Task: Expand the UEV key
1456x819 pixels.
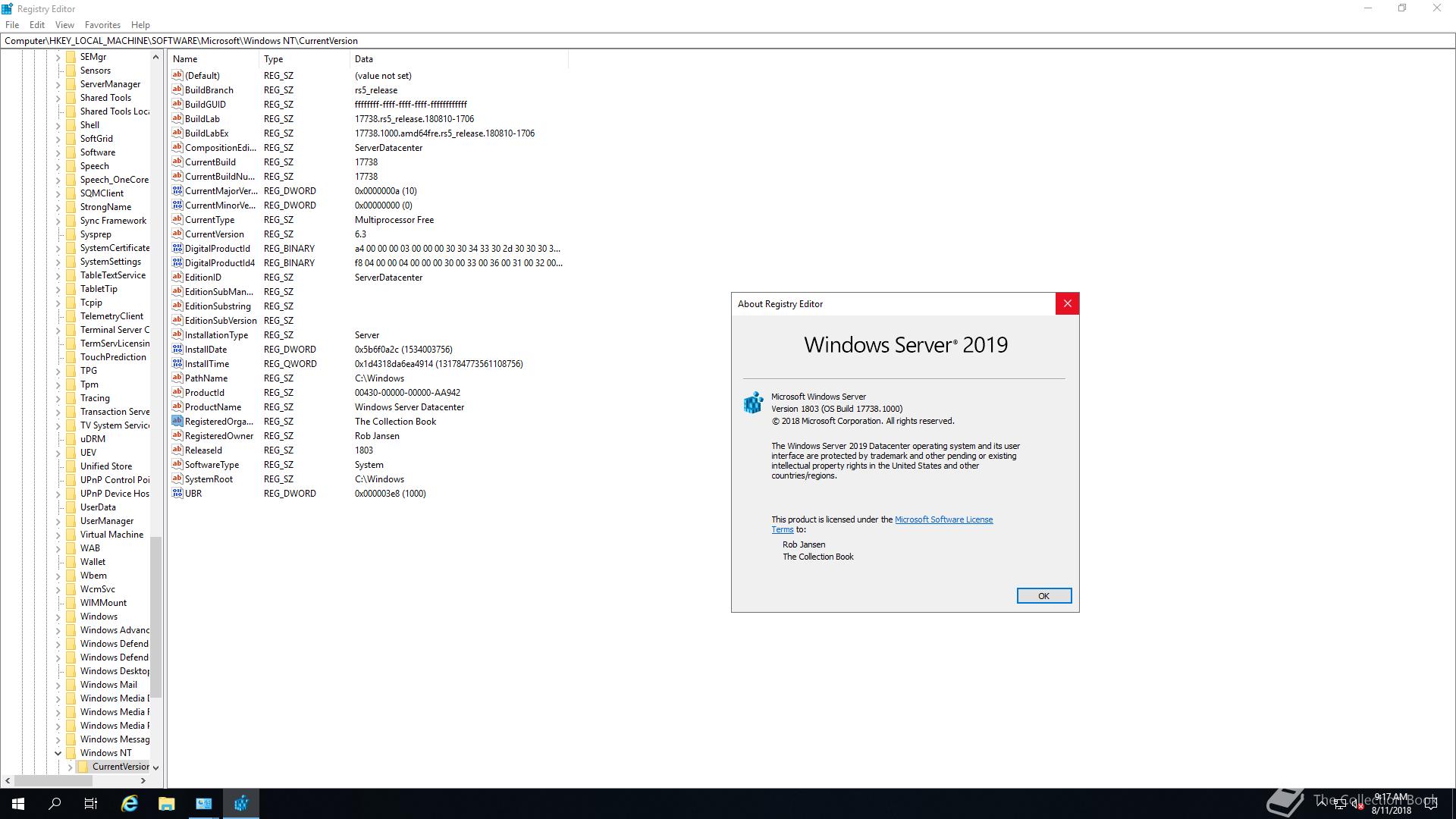Action: (x=58, y=453)
